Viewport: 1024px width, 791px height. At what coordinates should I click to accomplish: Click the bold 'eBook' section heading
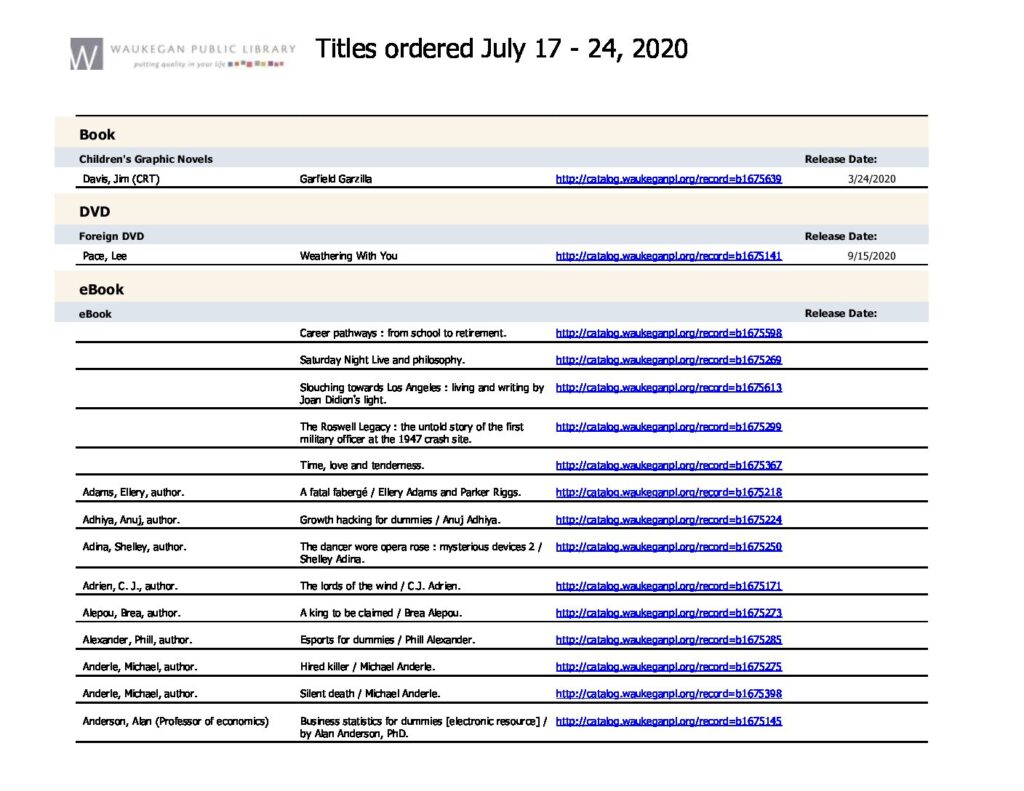101,289
